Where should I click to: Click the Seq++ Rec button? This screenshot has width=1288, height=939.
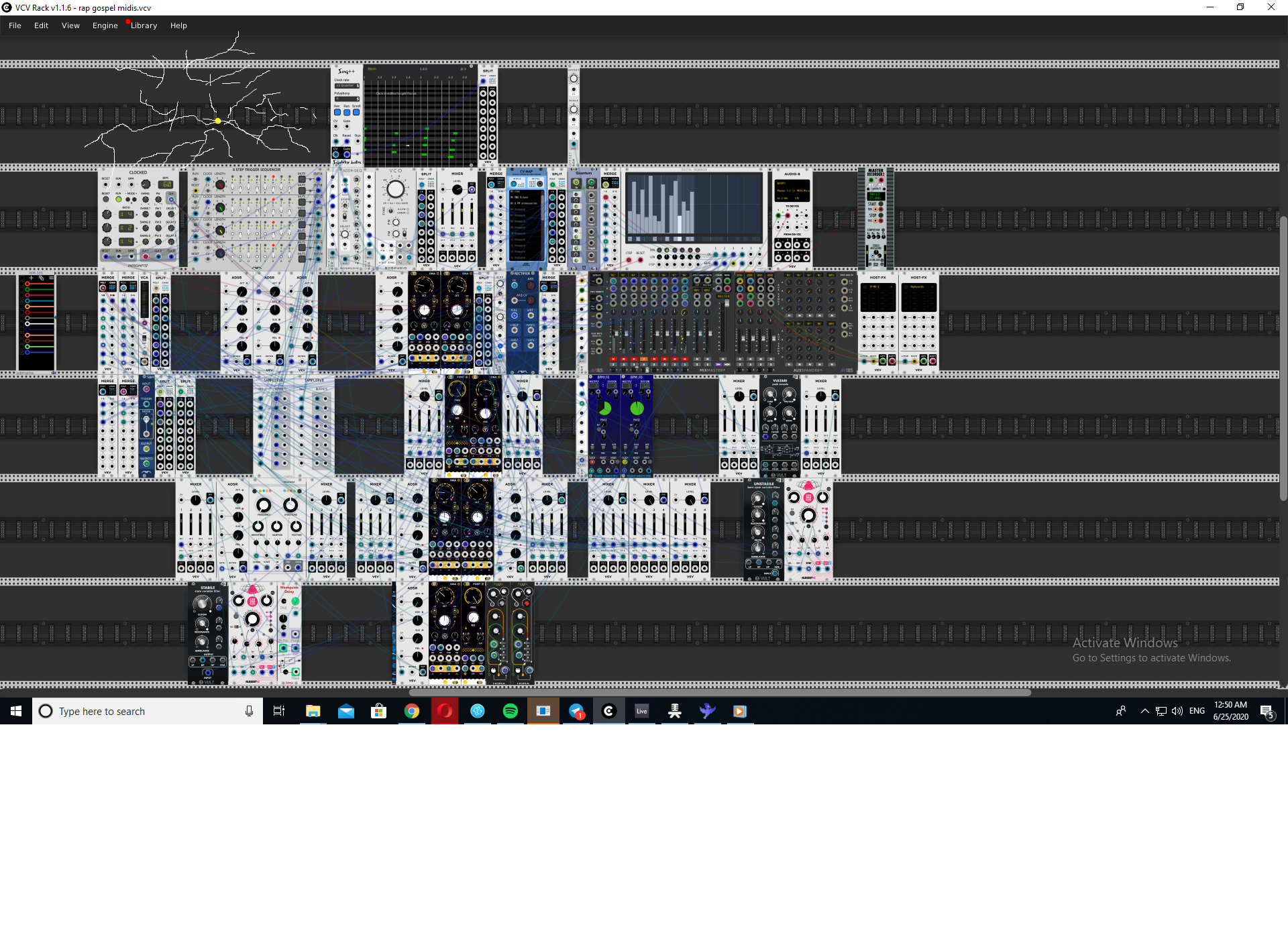coord(337,113)
